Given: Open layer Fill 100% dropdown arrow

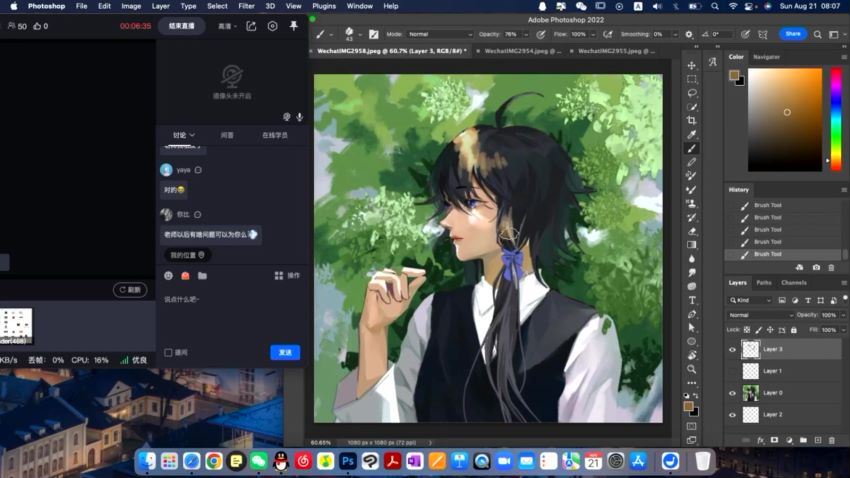Looking at the screenshot, I should coord(843,330).
